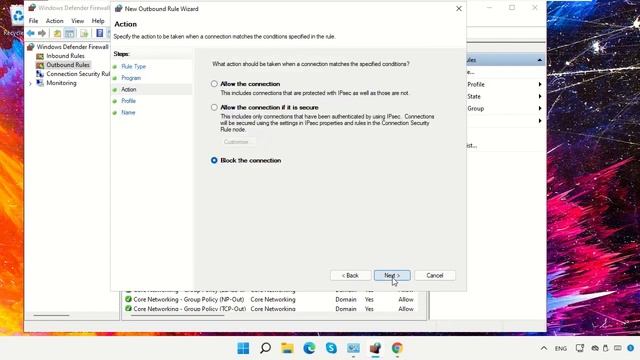Open the Action menu
The image size is (640, 360).
point(54,21)
